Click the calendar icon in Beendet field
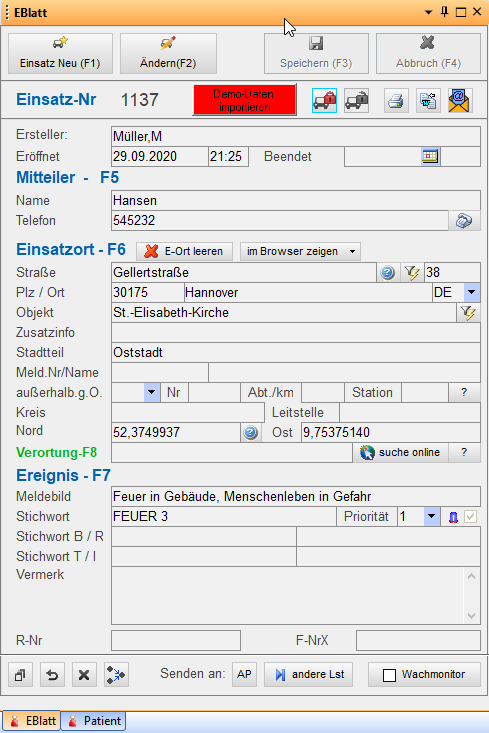The image size is (489, 733). point(430,156)
